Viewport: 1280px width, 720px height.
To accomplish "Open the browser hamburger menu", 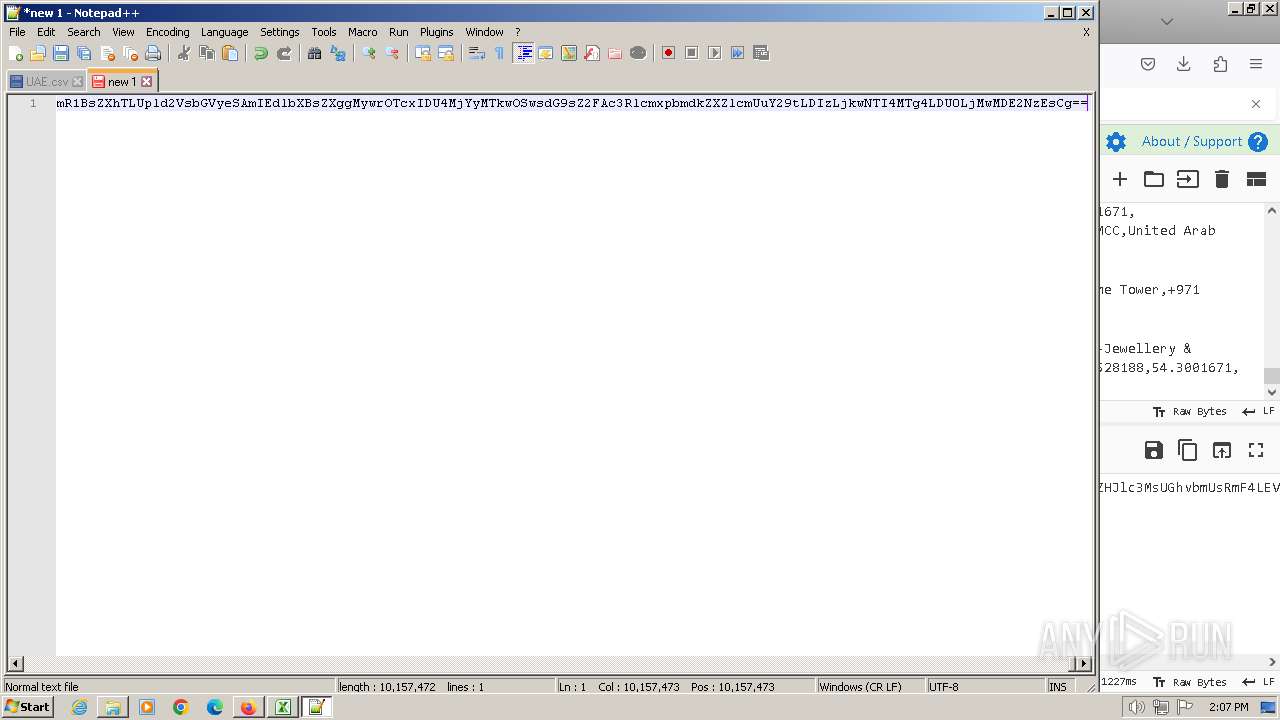I will coord(1256,64).
